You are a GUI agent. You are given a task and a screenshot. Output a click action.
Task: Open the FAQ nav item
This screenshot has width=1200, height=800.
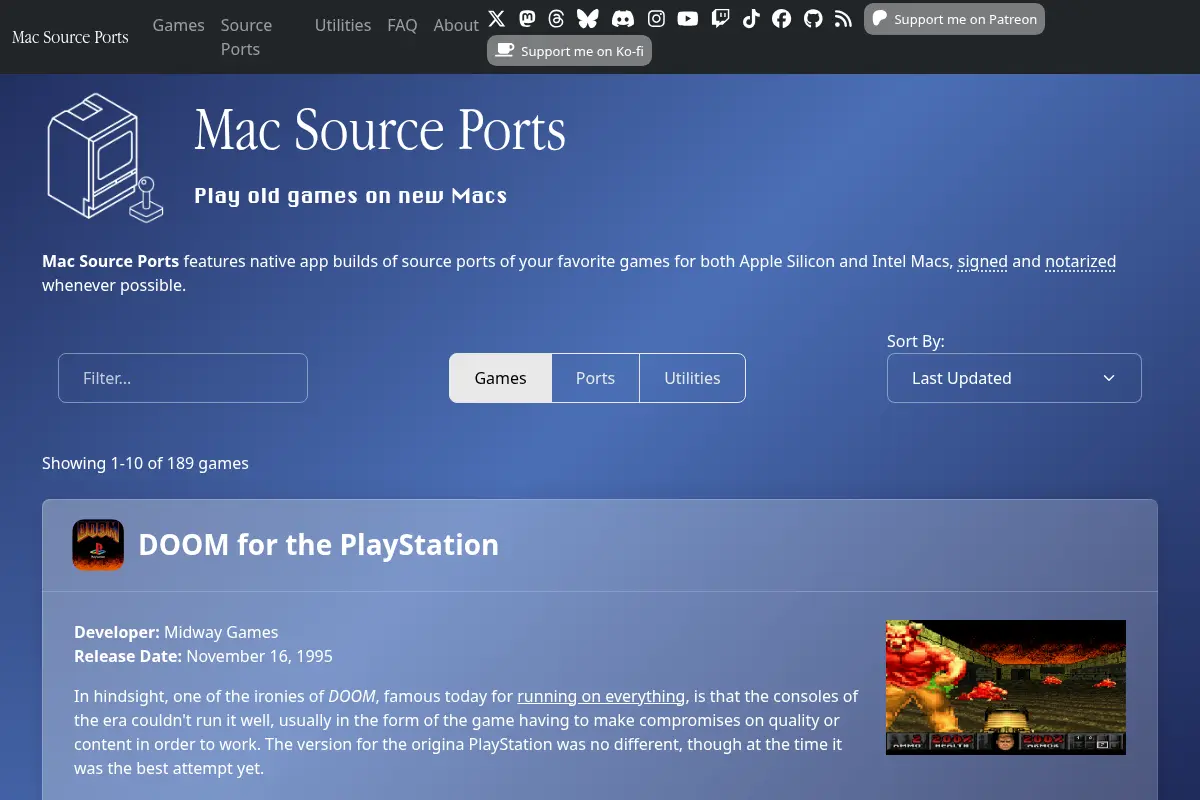click(x=402, y=25)
